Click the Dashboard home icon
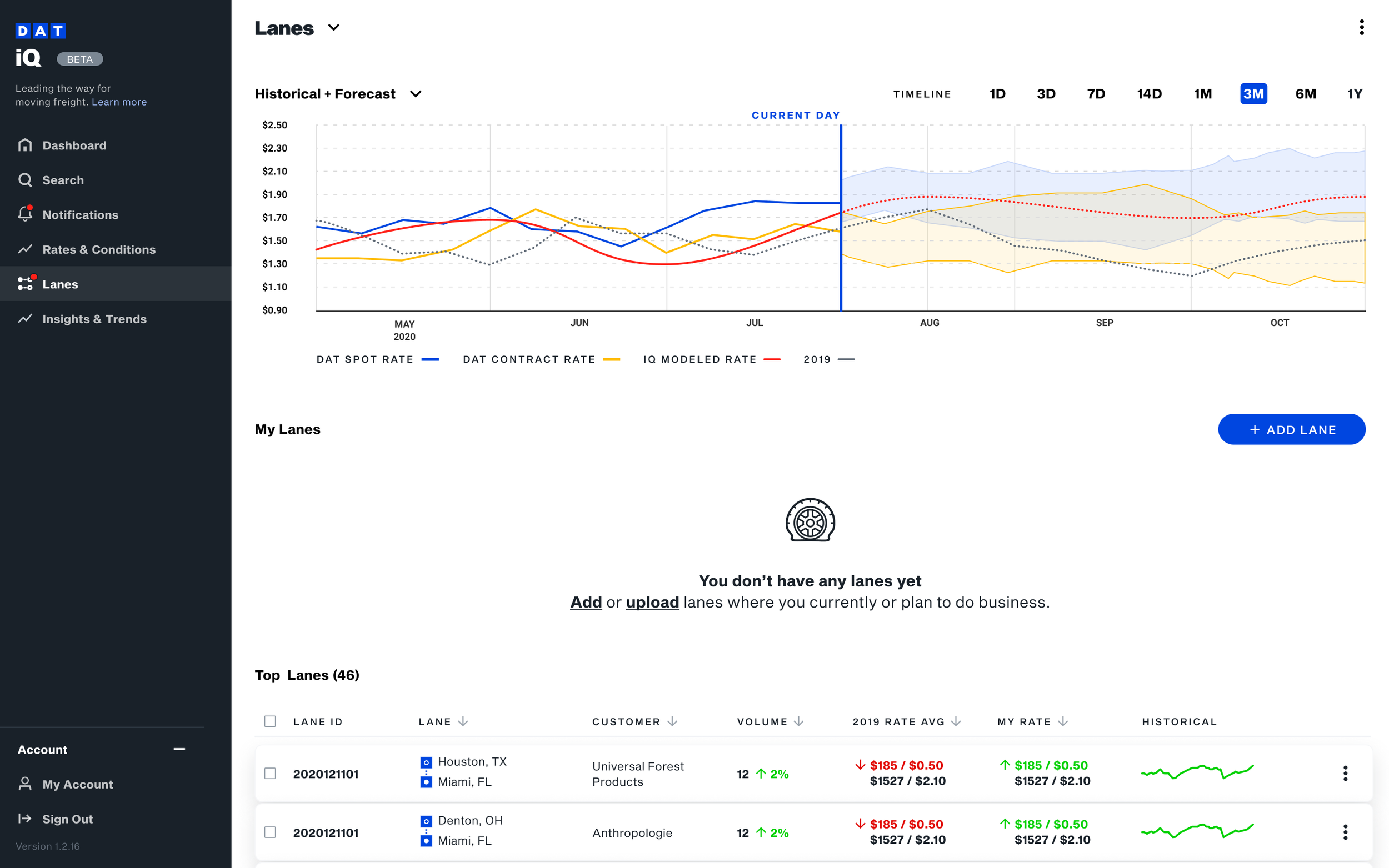The height and width of the screenshot is (868, 1389). (24, 145)
